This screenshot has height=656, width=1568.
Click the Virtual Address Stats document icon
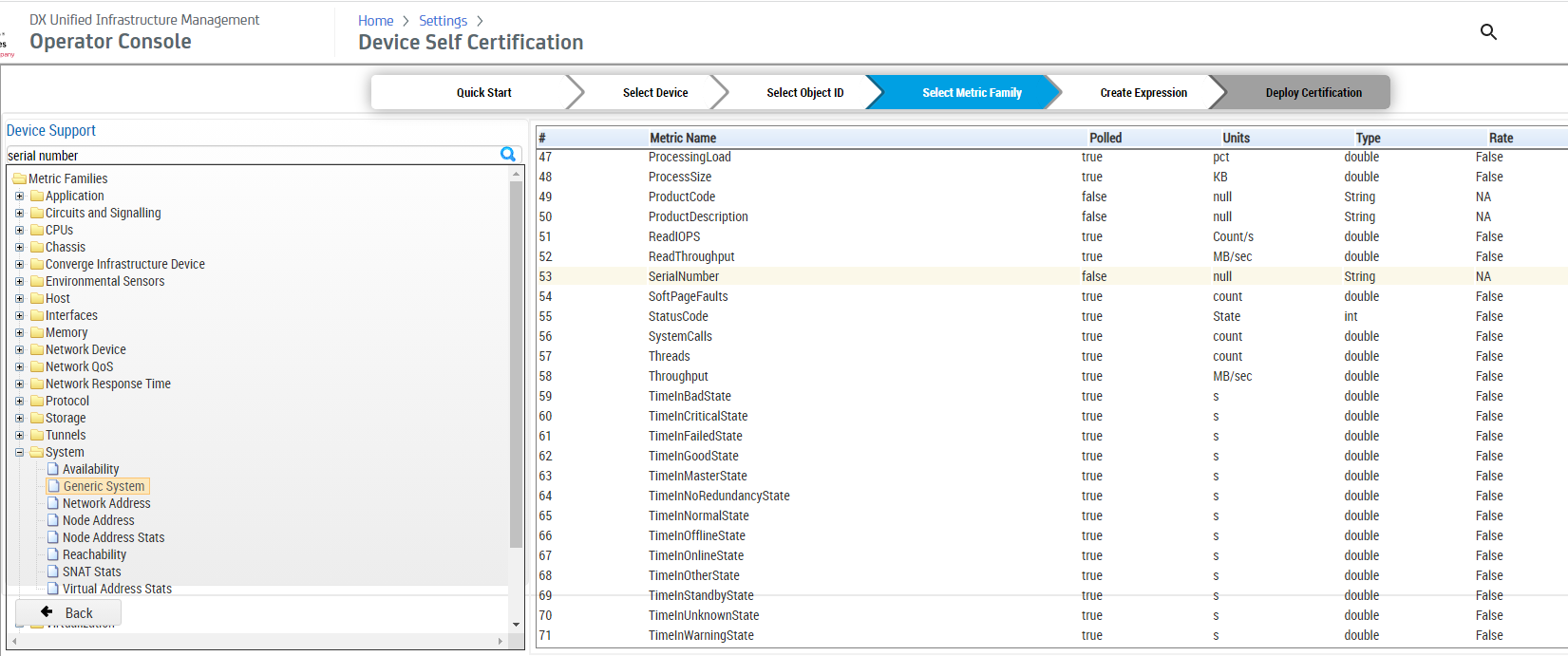click(x=53, y=589)
